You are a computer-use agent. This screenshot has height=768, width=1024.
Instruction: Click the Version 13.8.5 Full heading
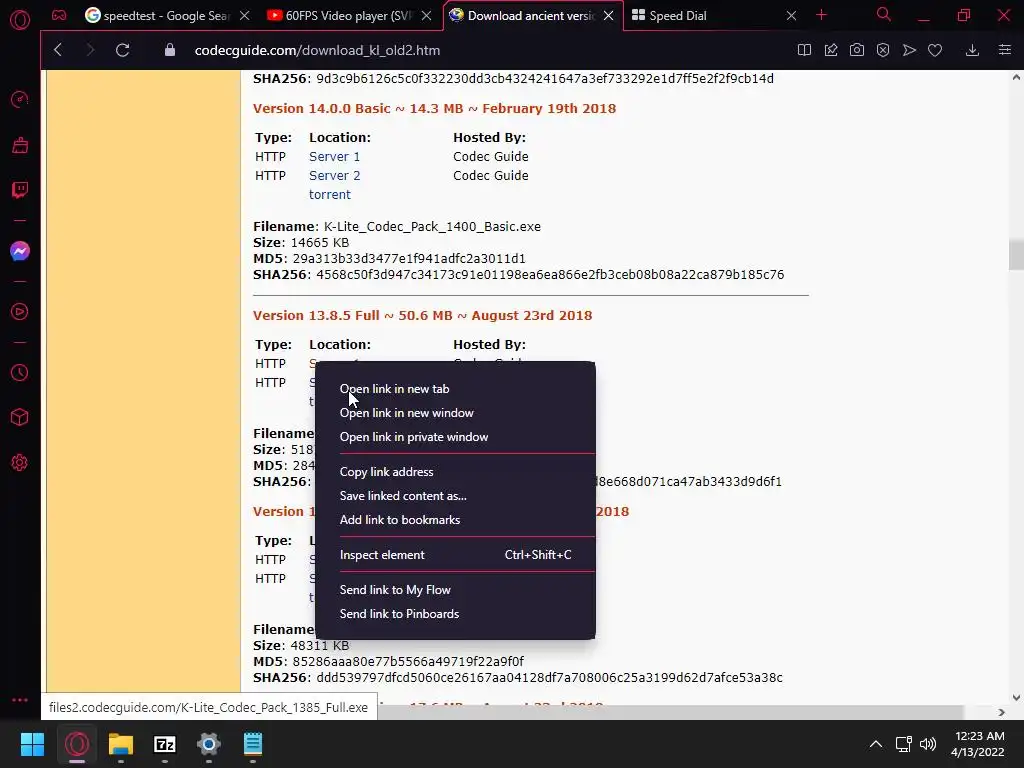coord(423,315)
